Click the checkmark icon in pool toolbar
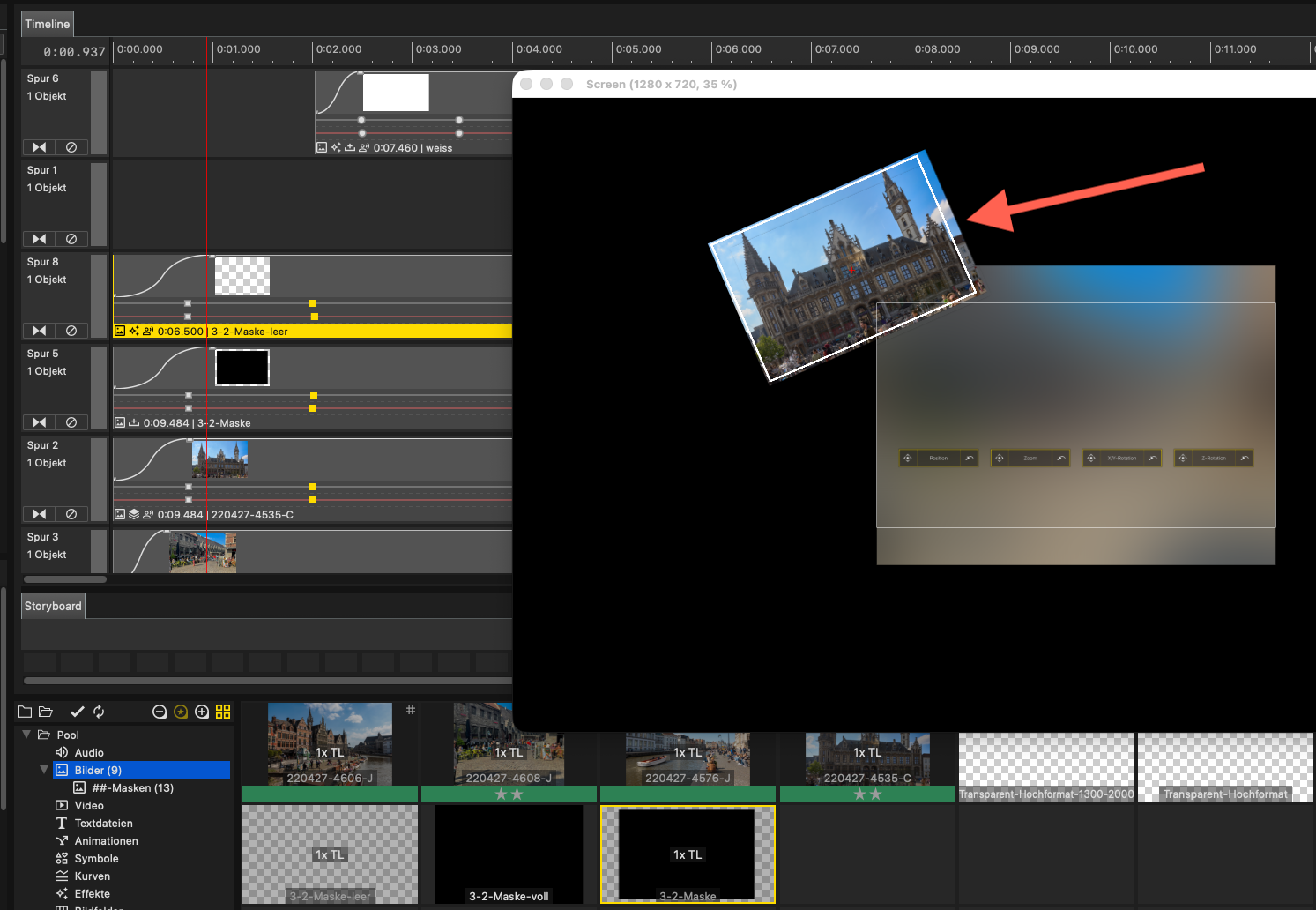The image size is (1316, 910). coord(78,712)
